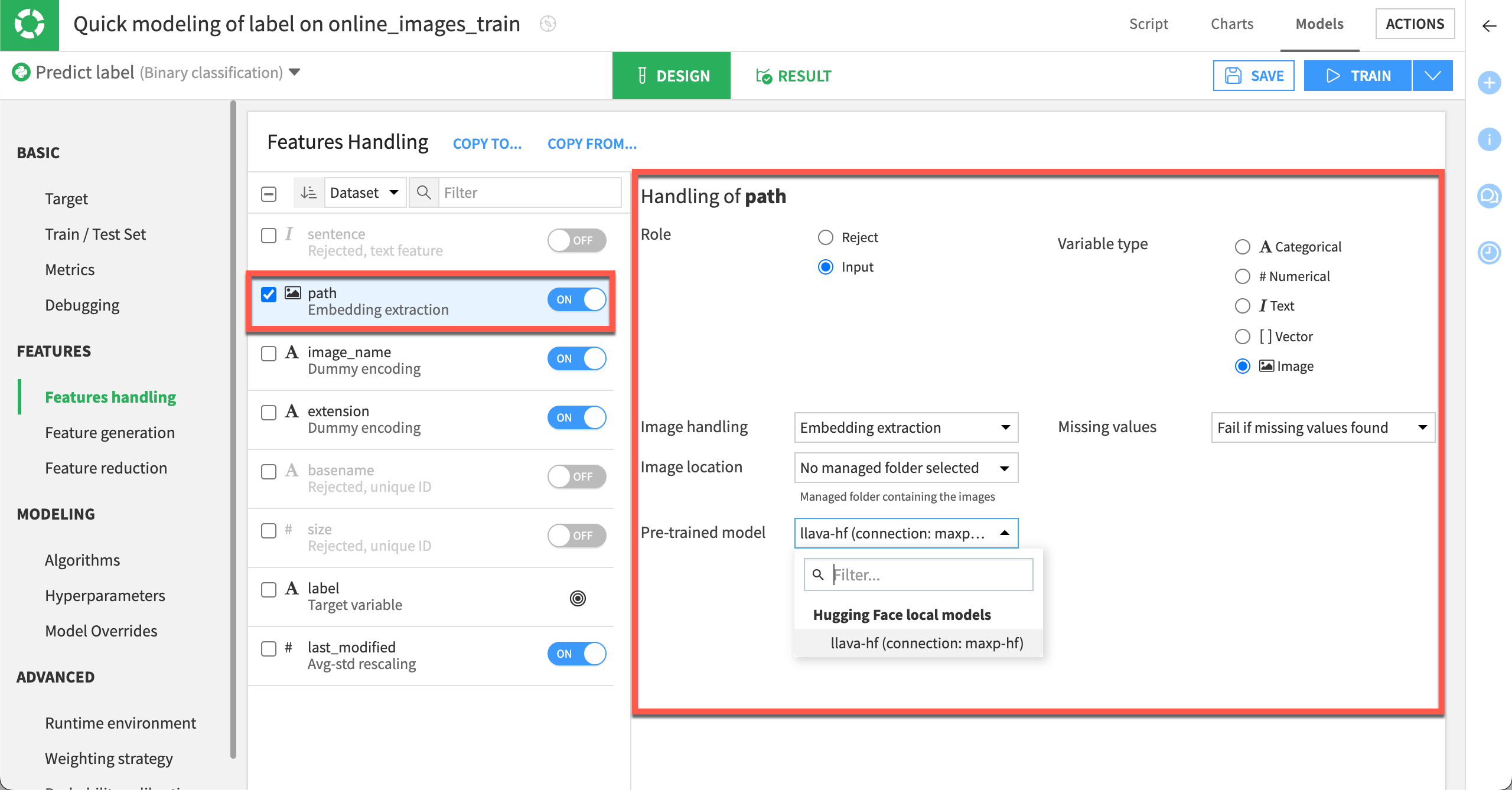Open the Dataset dropdown above the feature list

pyautogui.click(x=365, y=192)
